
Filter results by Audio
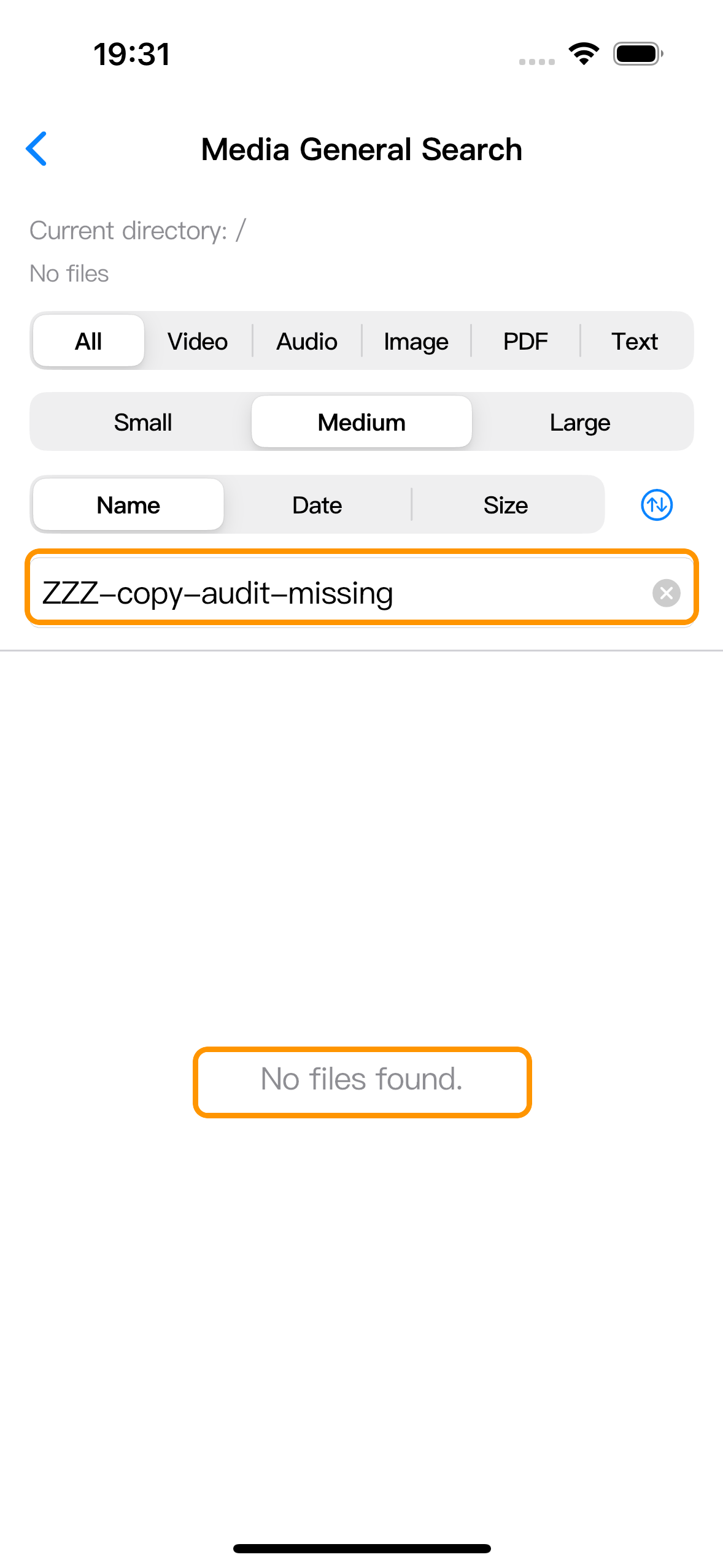(307, 341)
